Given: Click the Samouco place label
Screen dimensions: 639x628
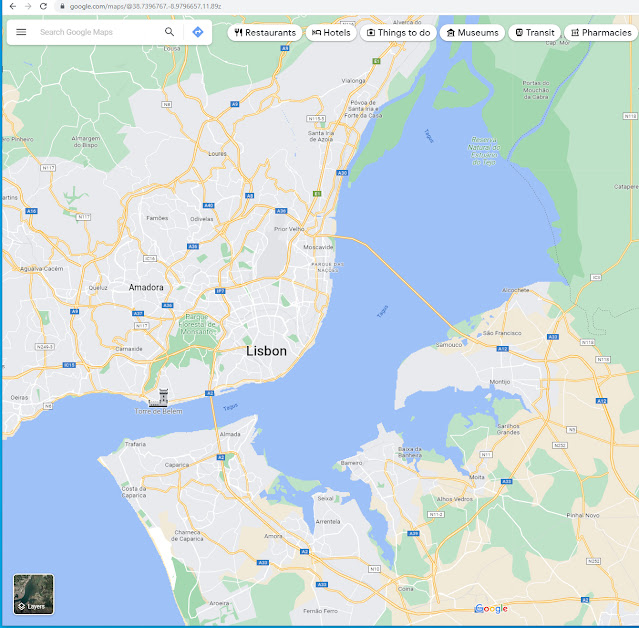Looking at the screenshot, I should [x=449, y=345].
